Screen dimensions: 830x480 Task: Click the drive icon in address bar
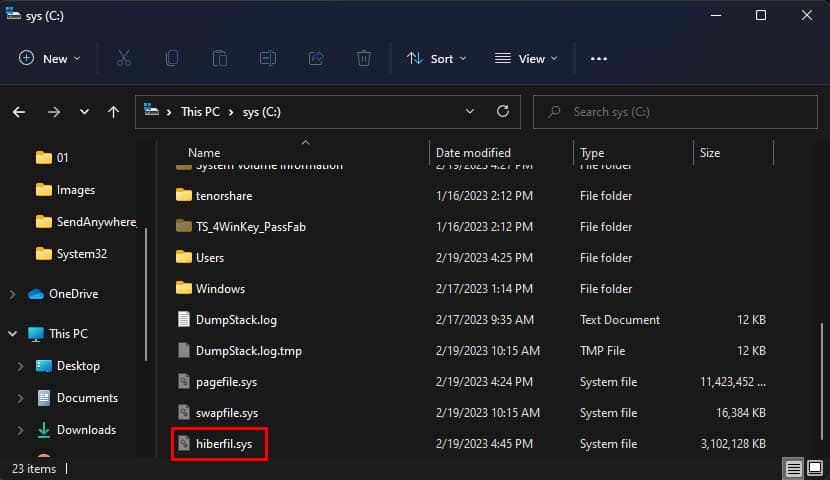point(151,110)
